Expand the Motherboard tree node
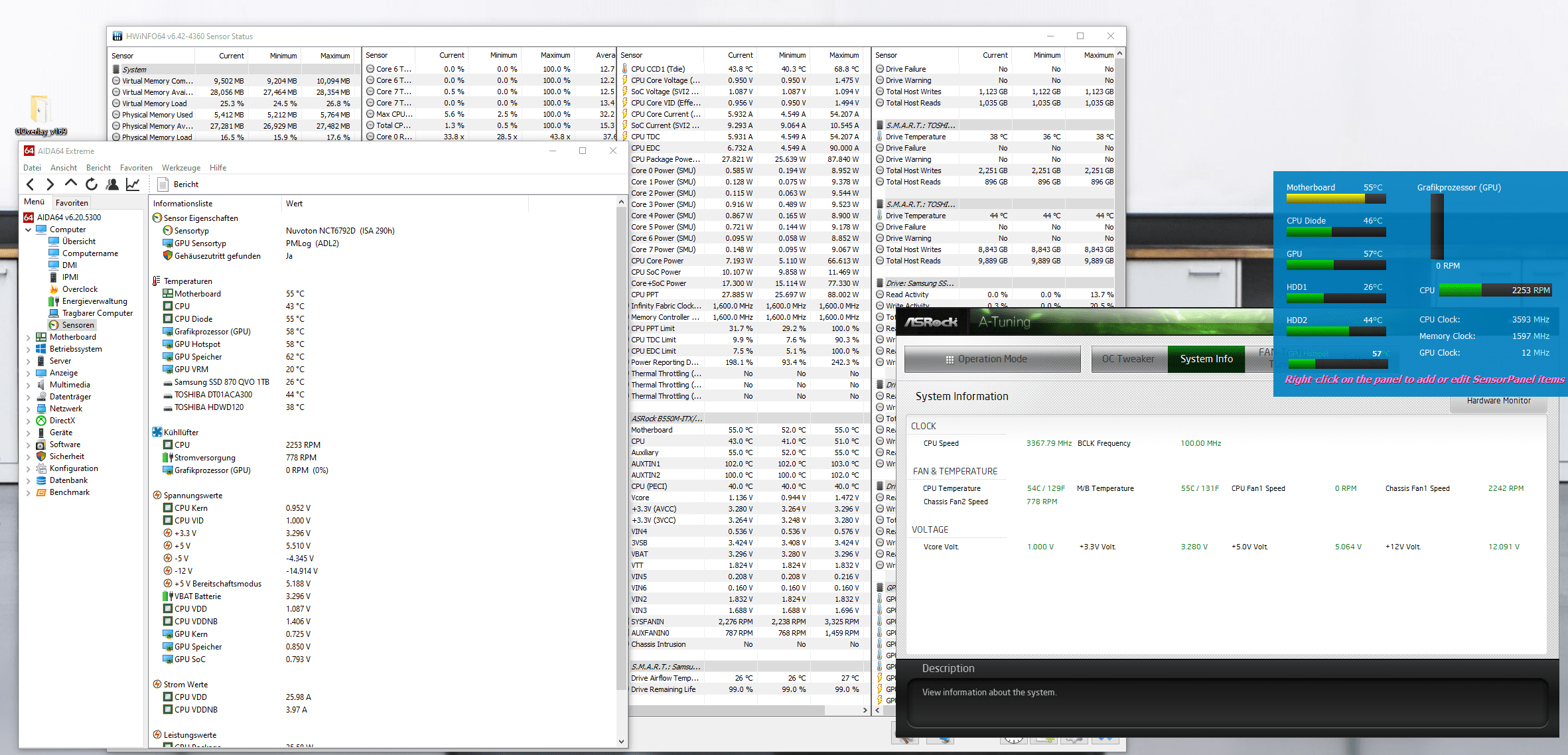The width and height of the screenshot is (1568, 755). click(x=29, y=337)
